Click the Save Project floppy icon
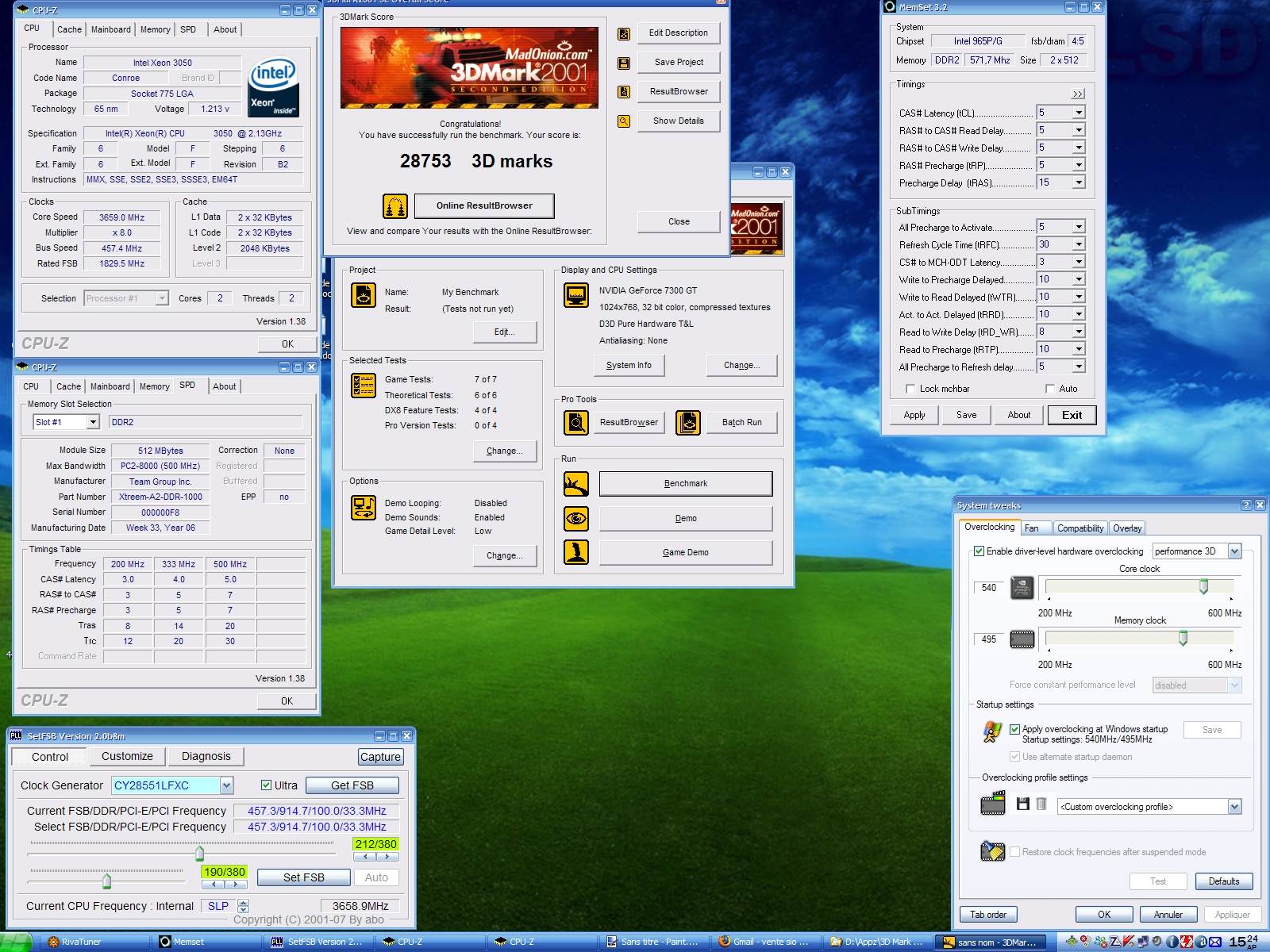Viewport: 1270px width, 952px height. [624, 63]
